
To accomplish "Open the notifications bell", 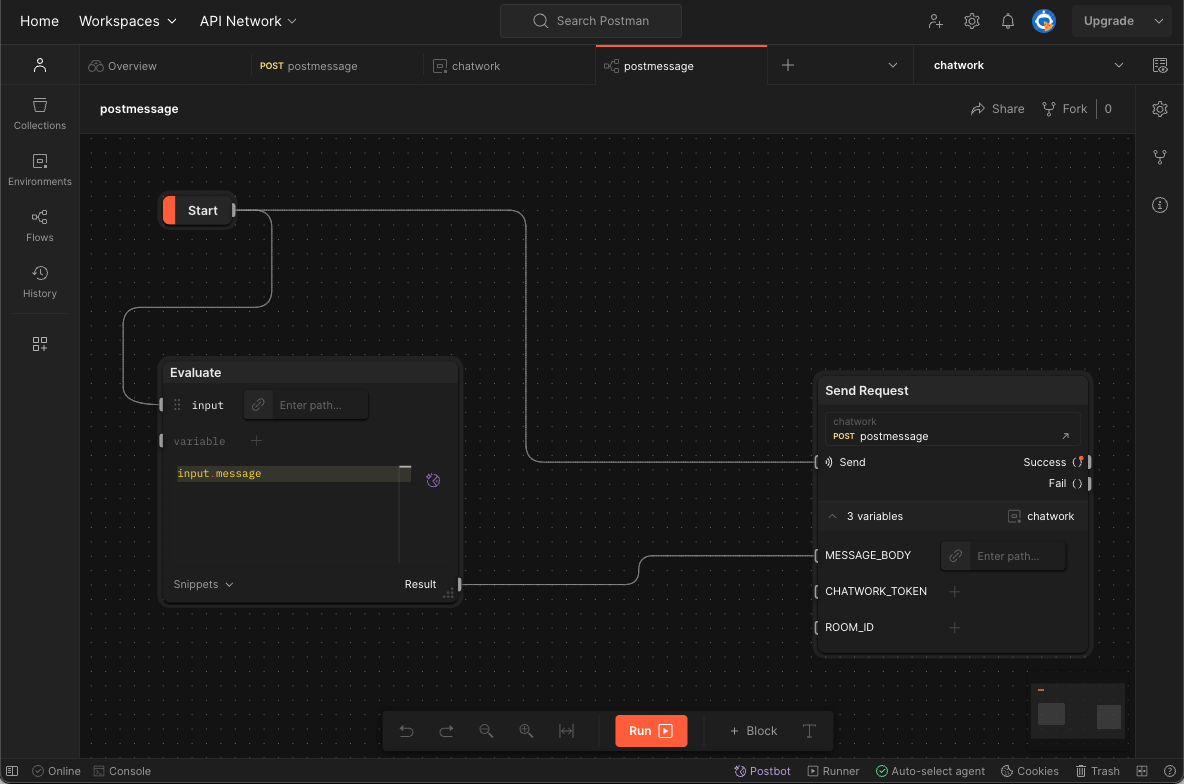I will click(1007, 21).
